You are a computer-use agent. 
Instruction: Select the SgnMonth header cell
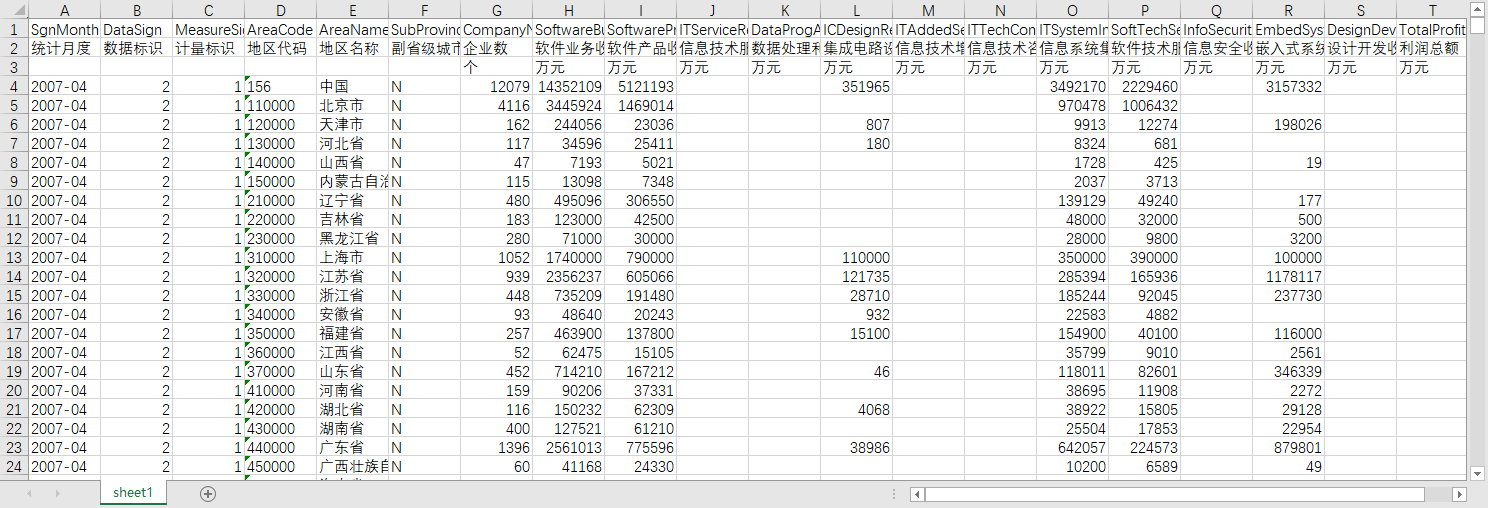65,29
